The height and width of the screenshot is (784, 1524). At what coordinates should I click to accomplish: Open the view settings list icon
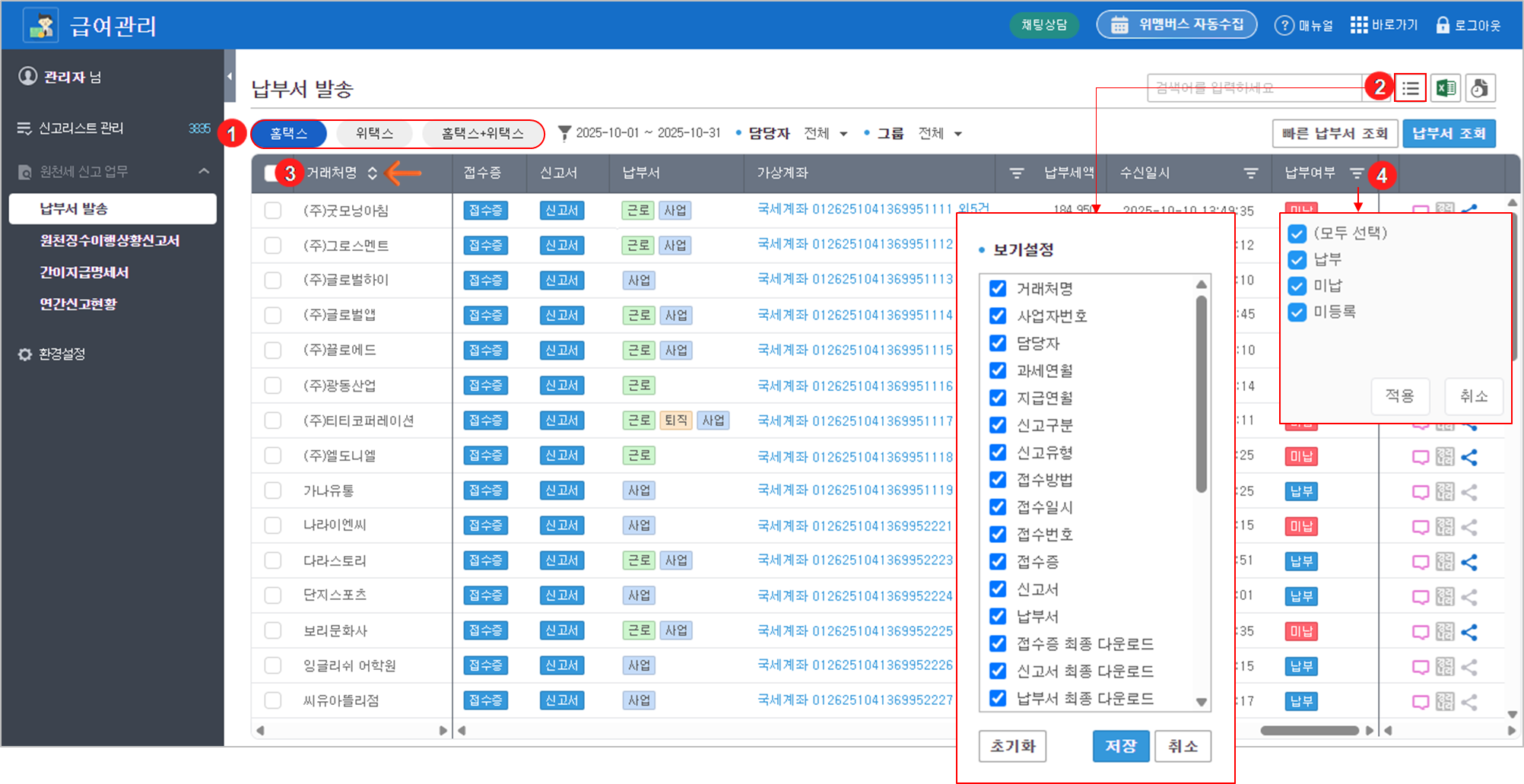pos(1410,88)
